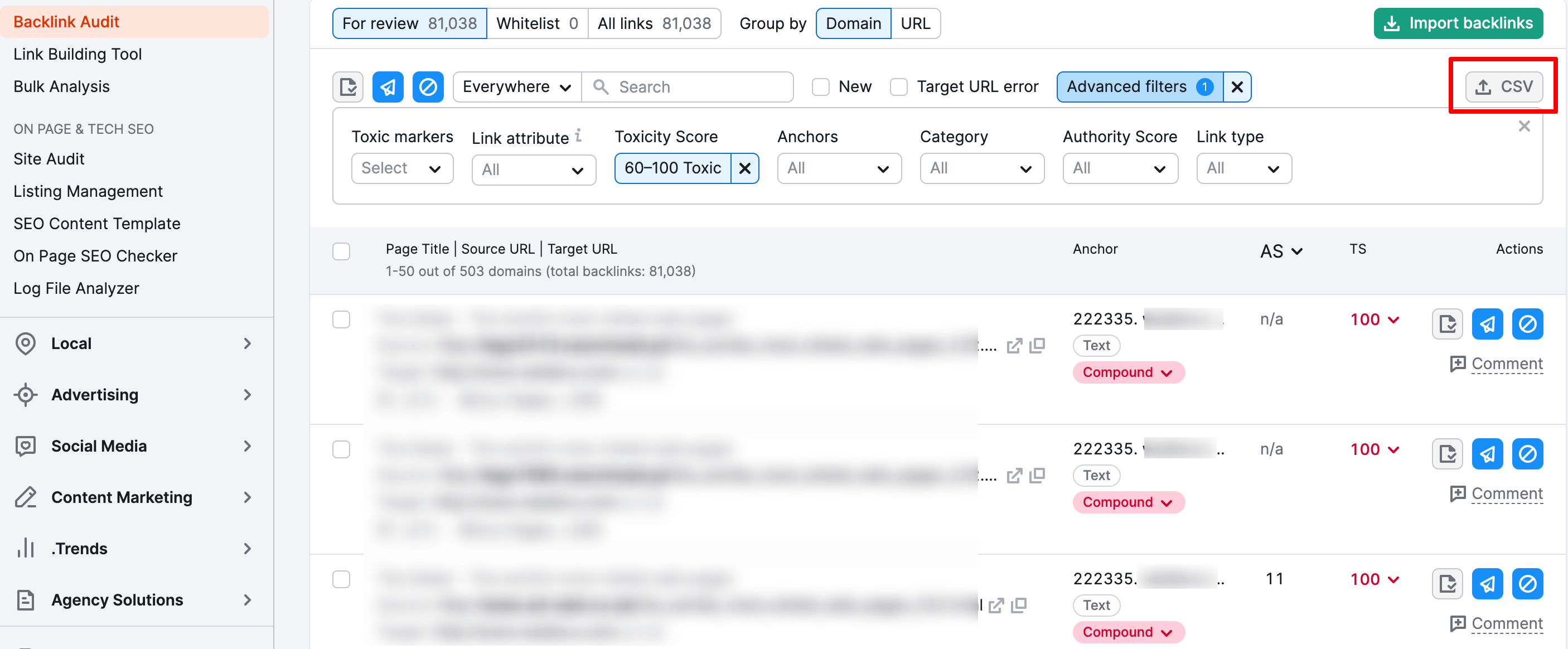Click the Import backlinks button

point(1458,23)
